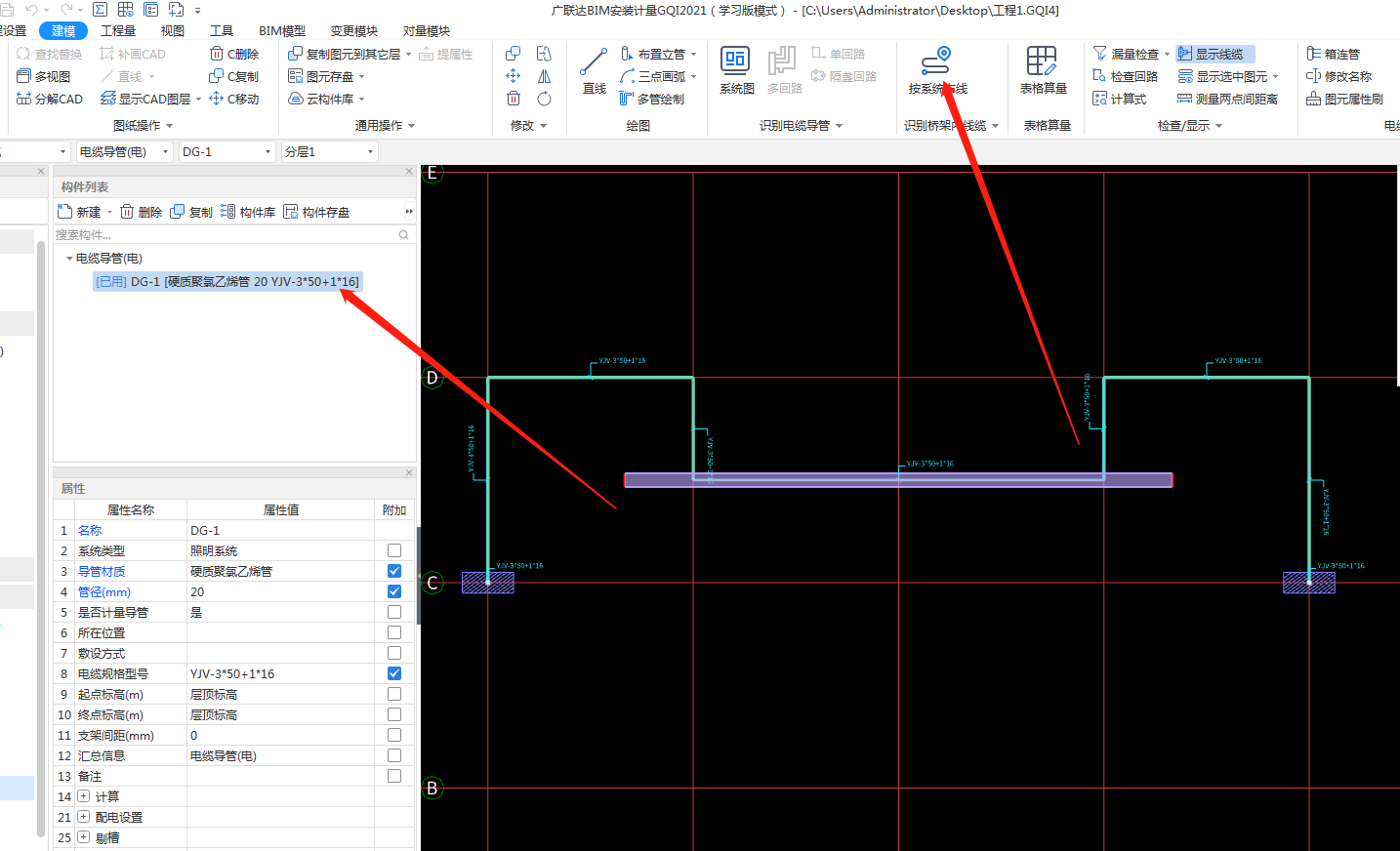
Task: Click the 按系统选线 tool icon
Action: [x=936, y=62]
